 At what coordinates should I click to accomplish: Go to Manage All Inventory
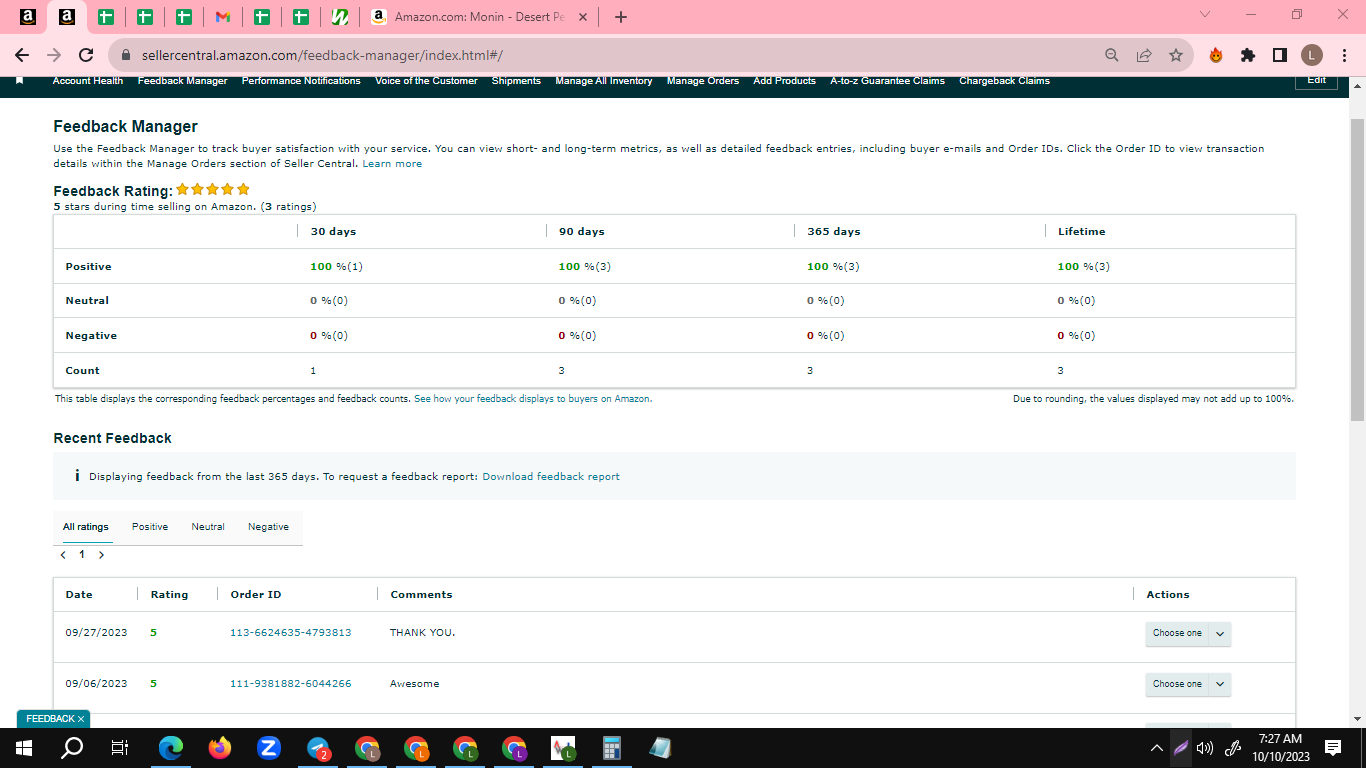click(x=604, y=81)
